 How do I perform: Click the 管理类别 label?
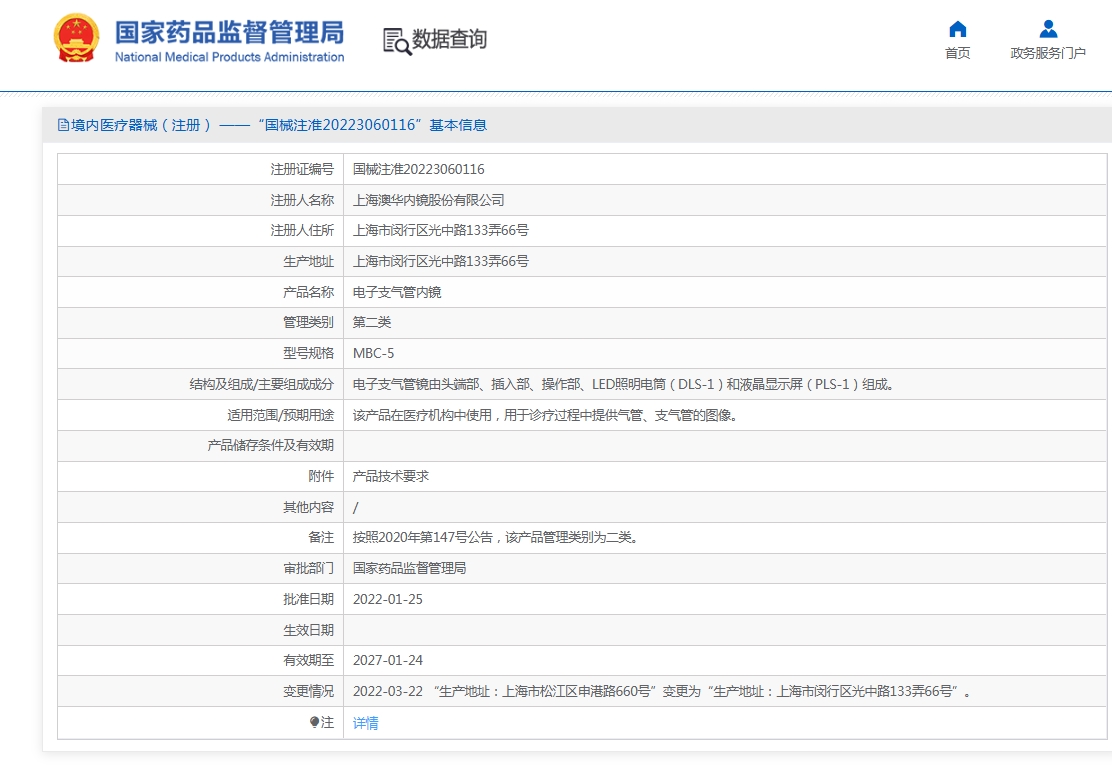pyautogui.click(x=308, y=323)
